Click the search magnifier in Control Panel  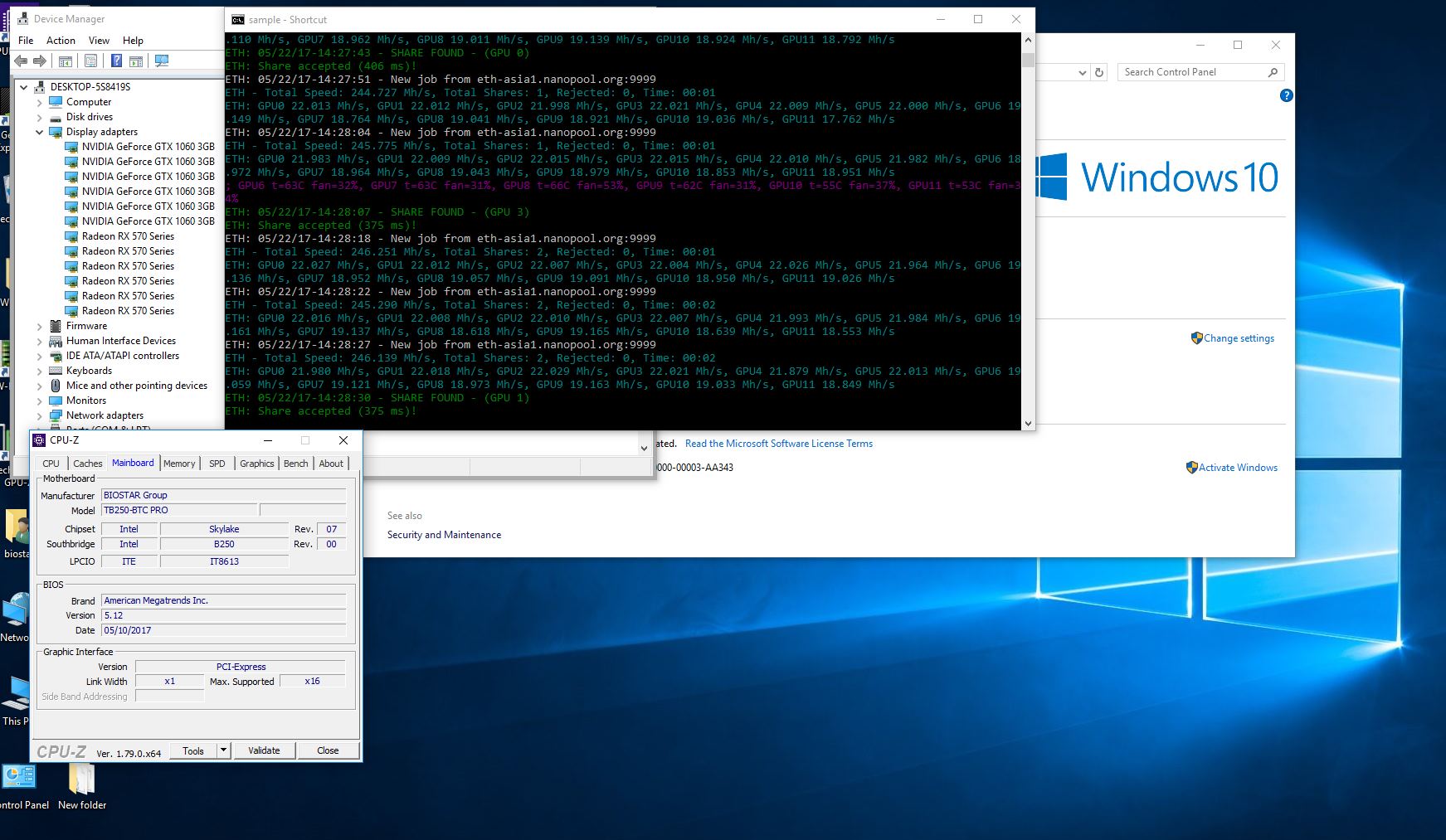pyautogui.click(x=1273, y=72)
